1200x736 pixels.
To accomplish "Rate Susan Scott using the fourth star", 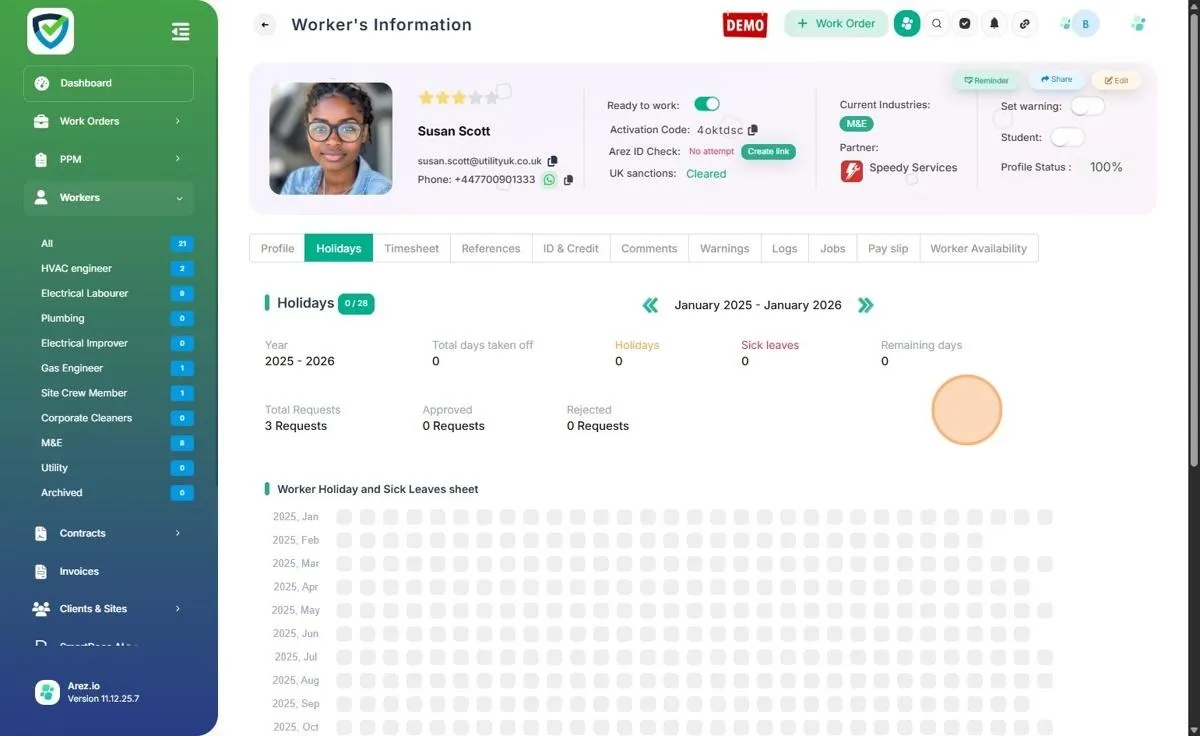I will [x=477, y=97].
